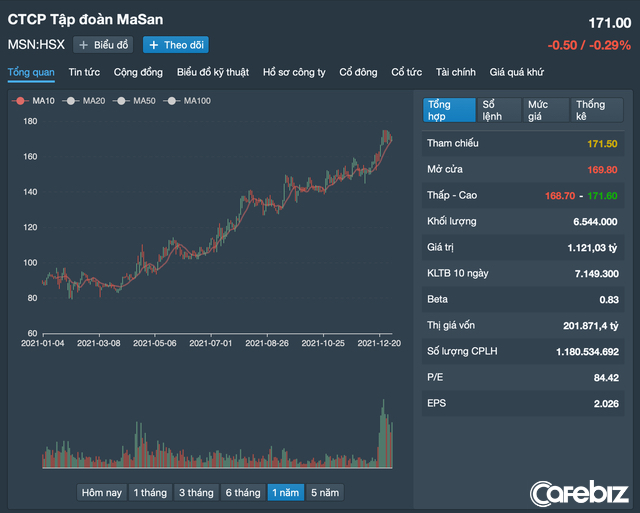The image size is (640, 513).
Task: Click the EPS value 2.026
Action: coord(606,404)
